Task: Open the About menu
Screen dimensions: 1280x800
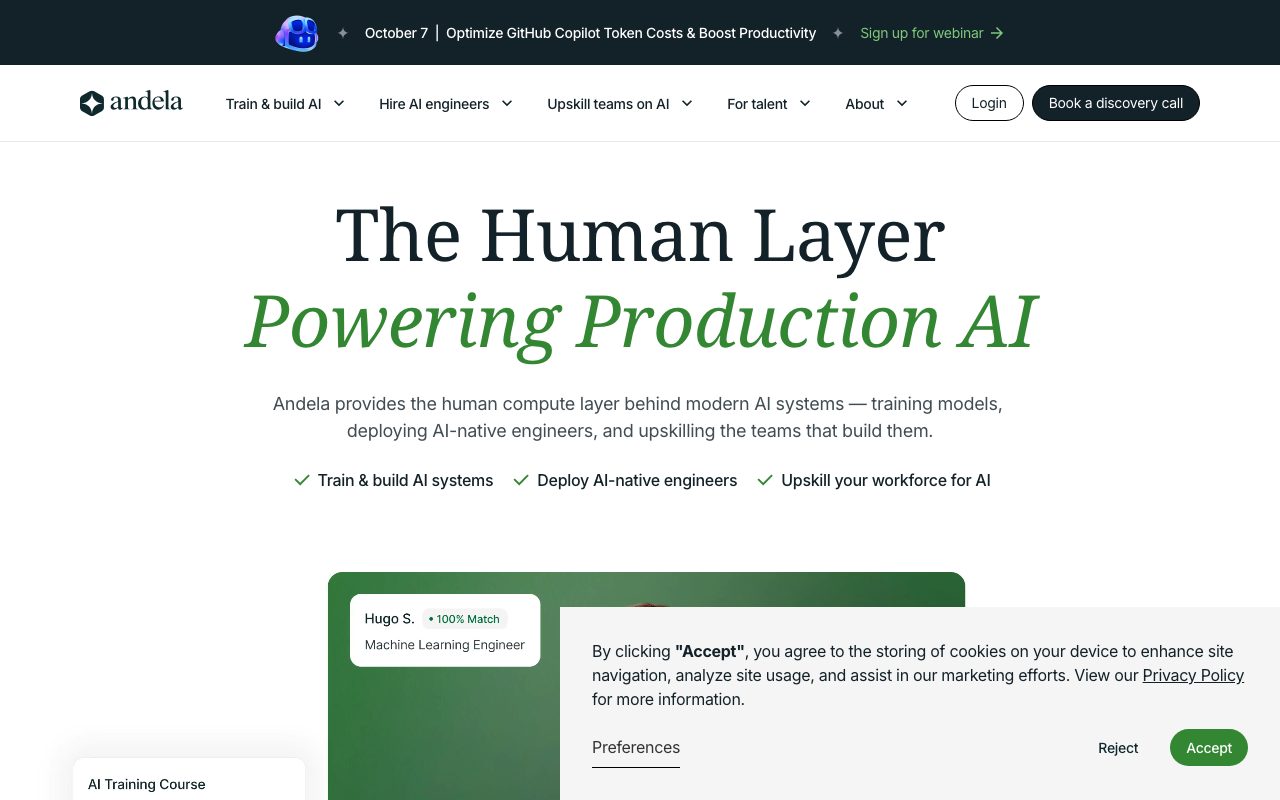Action: point(877,104)
